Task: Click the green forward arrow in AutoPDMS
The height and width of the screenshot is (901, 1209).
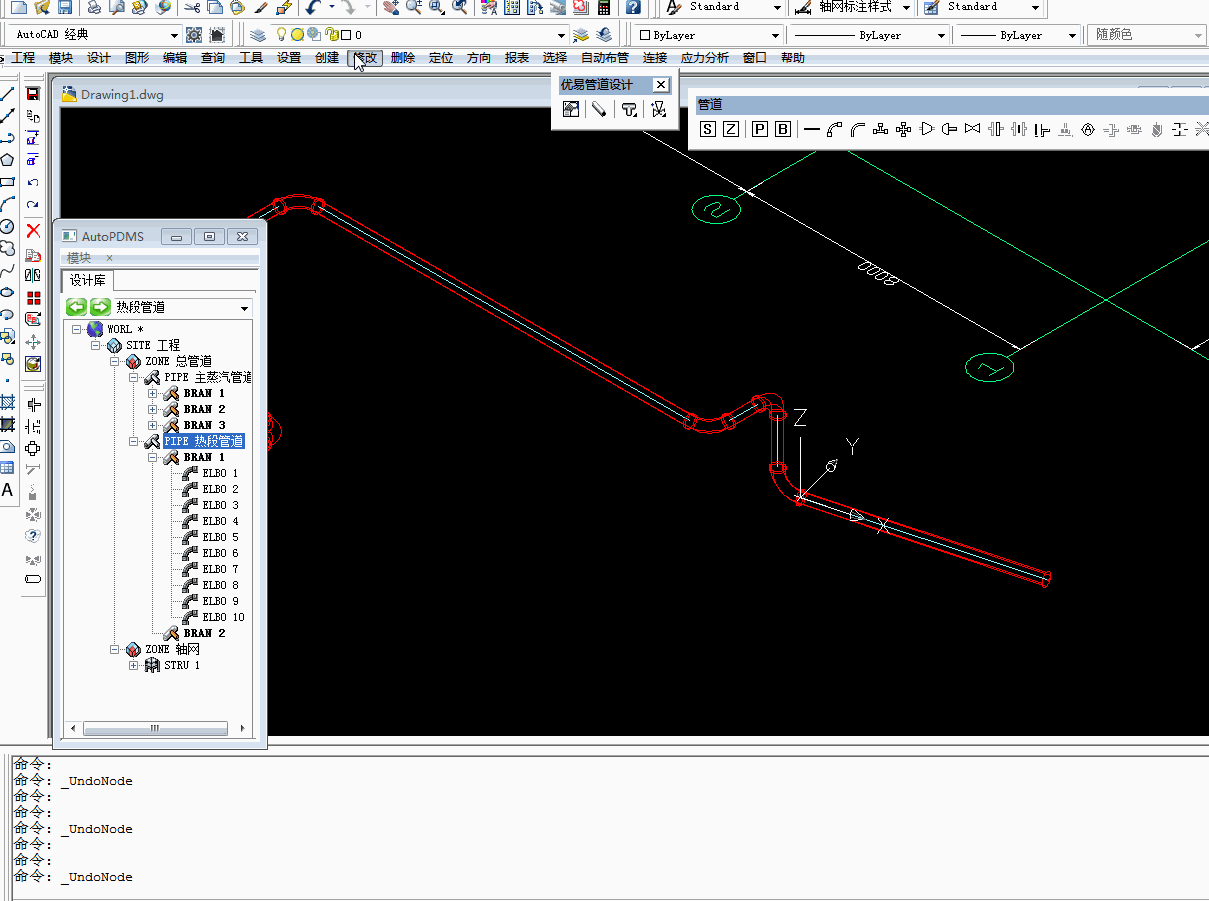Action: (100, 307)
